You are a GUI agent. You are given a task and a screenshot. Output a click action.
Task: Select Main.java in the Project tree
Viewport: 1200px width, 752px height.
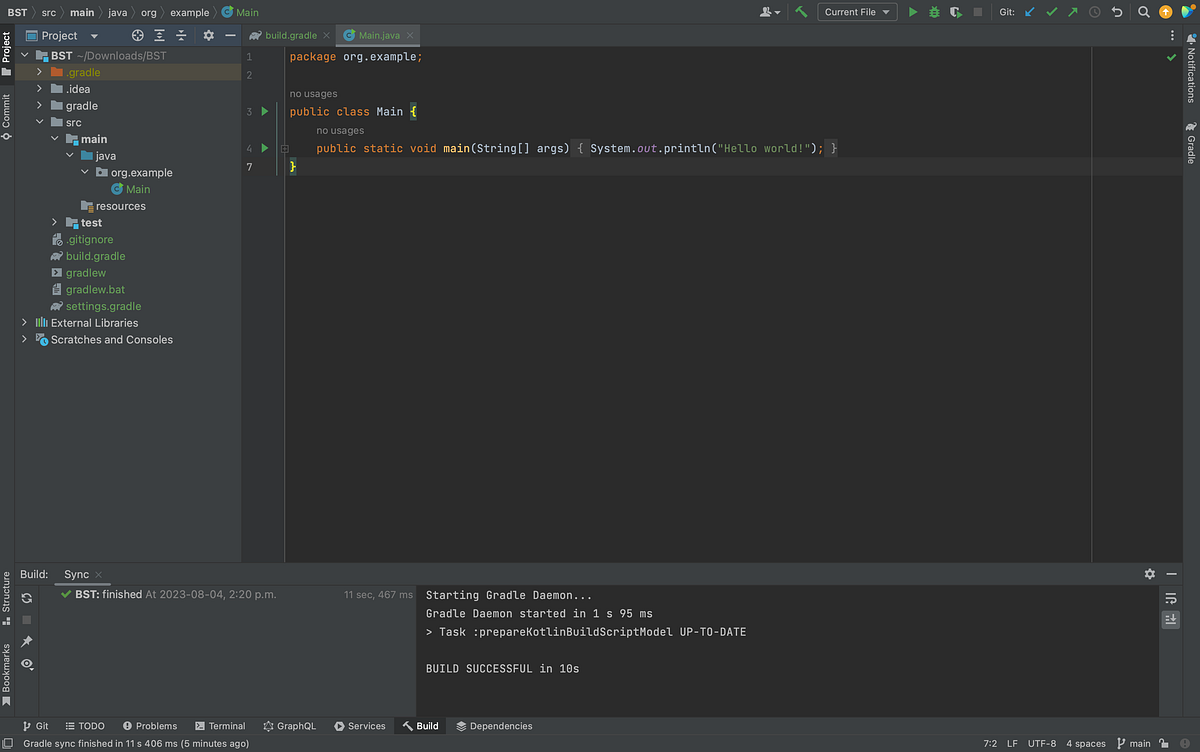pyautogui.click(x=137, y=189)
